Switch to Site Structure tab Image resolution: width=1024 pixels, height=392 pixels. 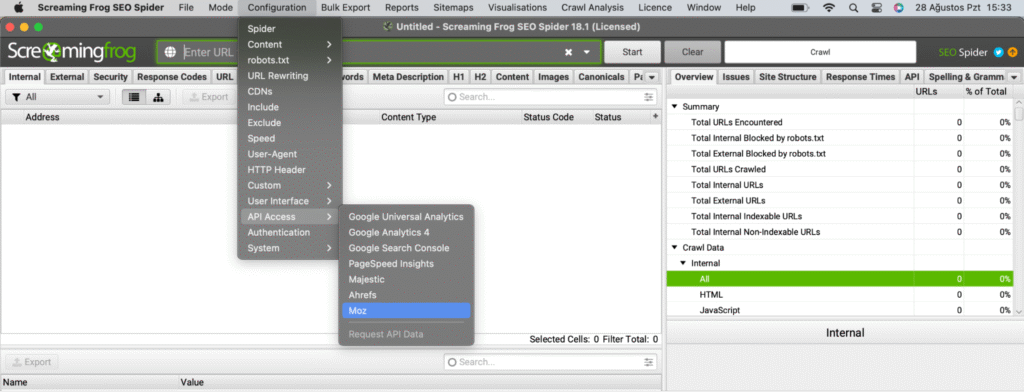[x=788, y=77]
